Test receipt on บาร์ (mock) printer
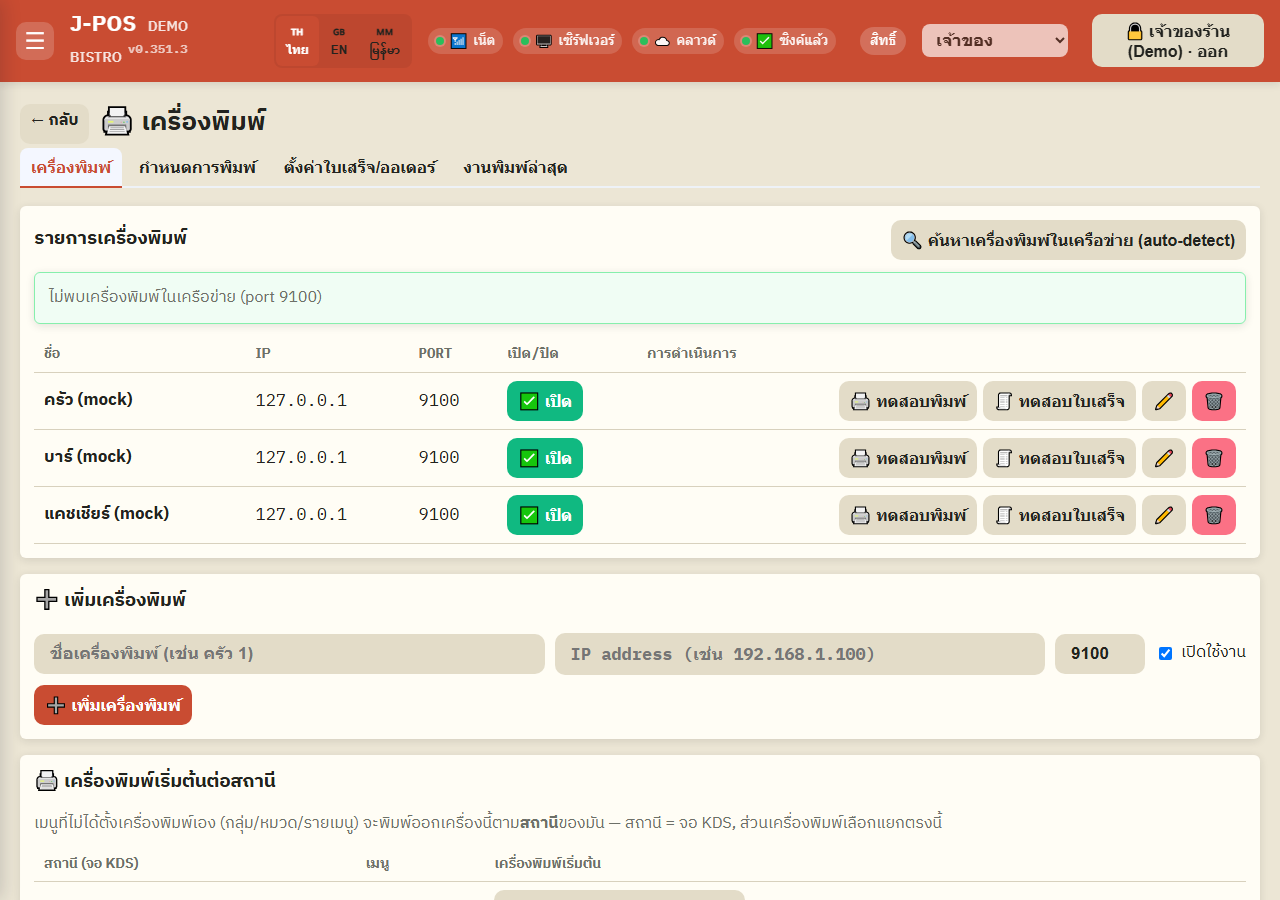 (1059, 458)
